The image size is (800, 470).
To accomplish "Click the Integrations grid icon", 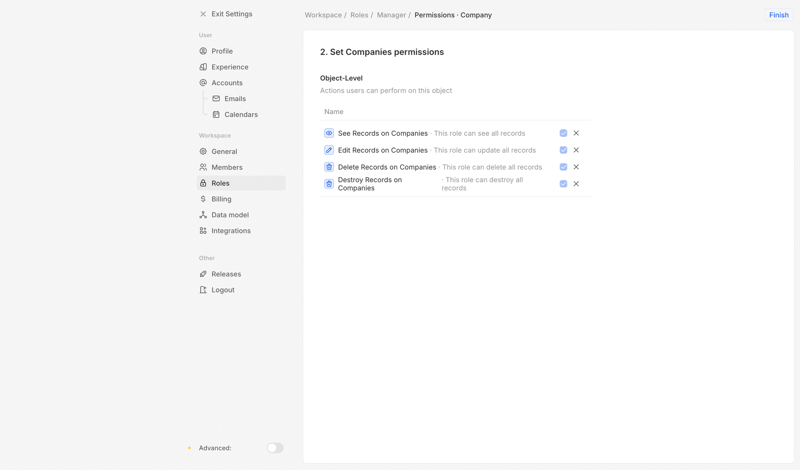I will pyautogui.click(x=203, y=231).
